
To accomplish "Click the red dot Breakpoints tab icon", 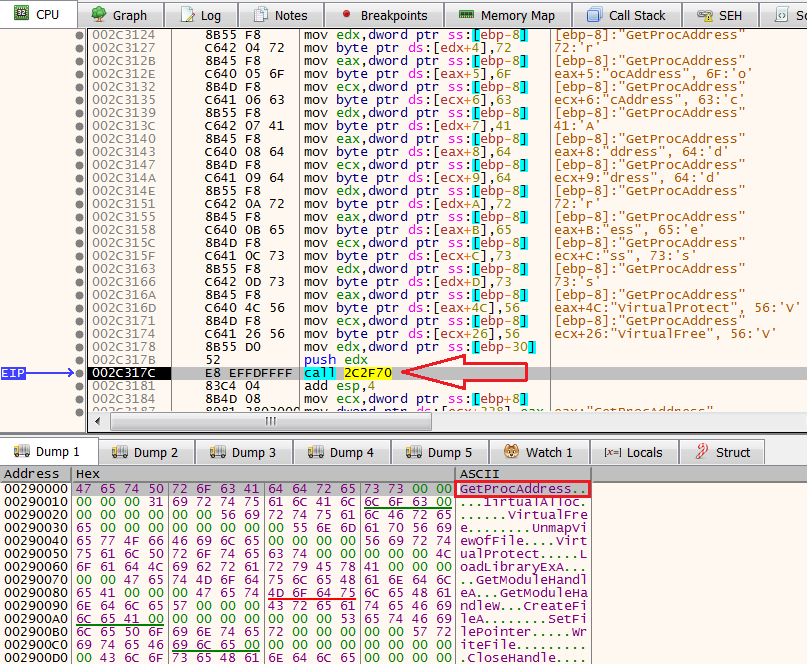I will (x=346, y=14).
